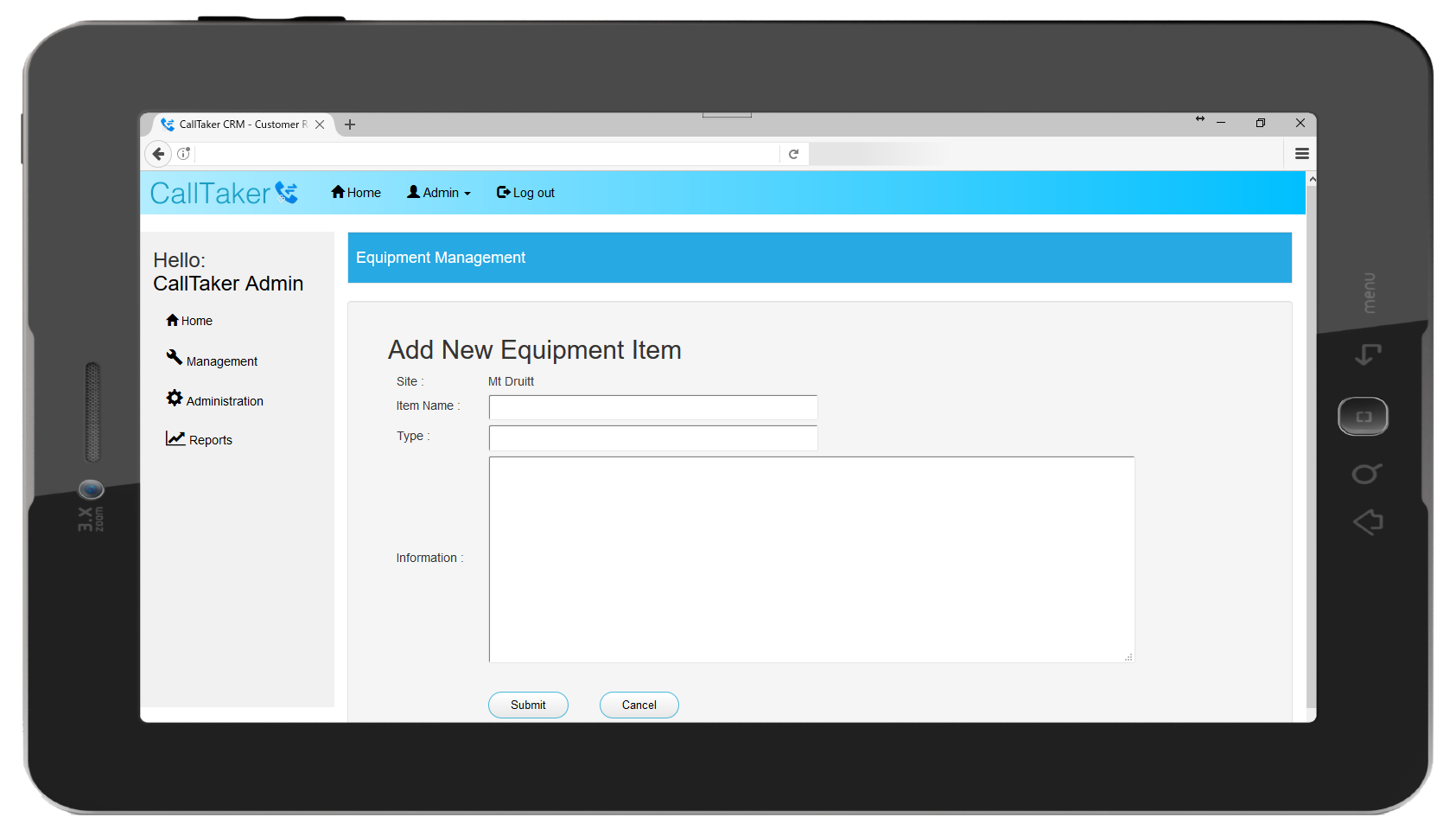Open the browser hamburger menu
Screen dimensions: 1456x830
click(x=1302, y=154)
